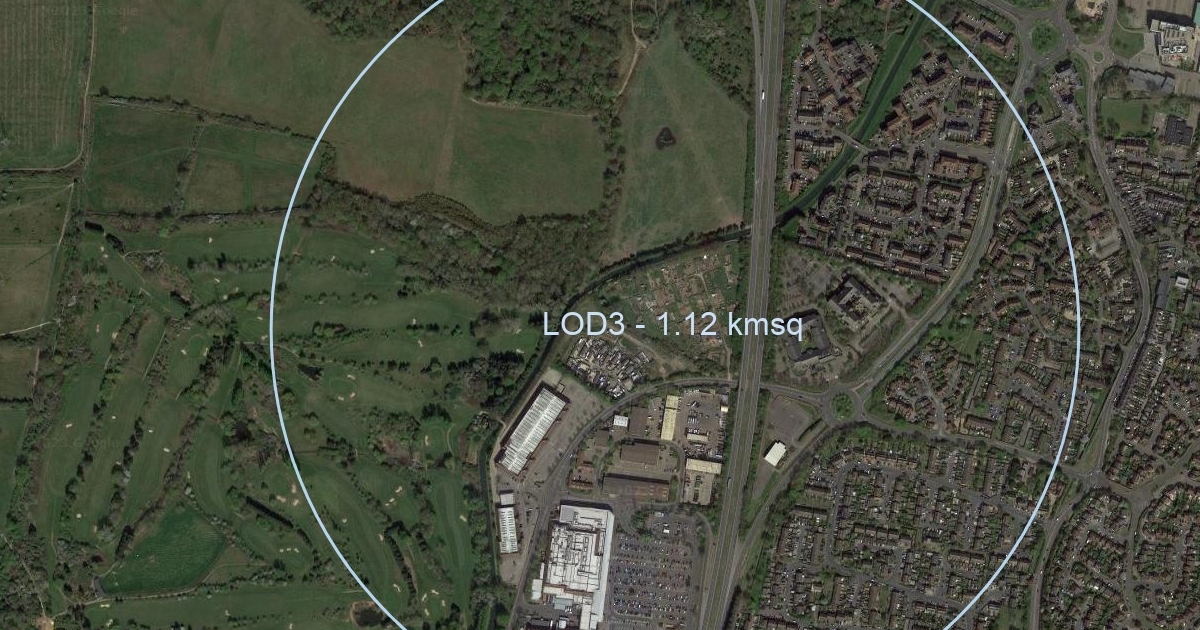Screen dimensions: 1200x630
Task: Select the yellow-roofed building in the retail park
Action: [x=670, y=418]
